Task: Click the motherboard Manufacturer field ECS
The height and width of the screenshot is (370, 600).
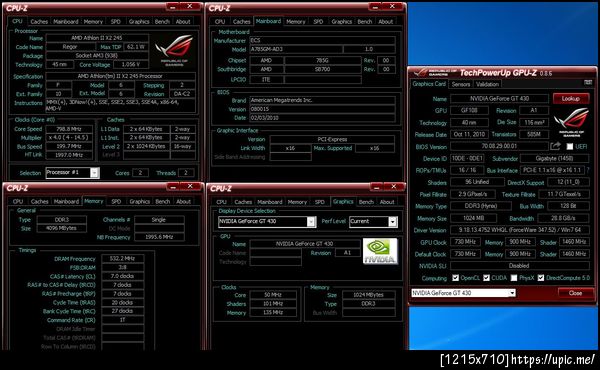Action: tap(322, 40)
